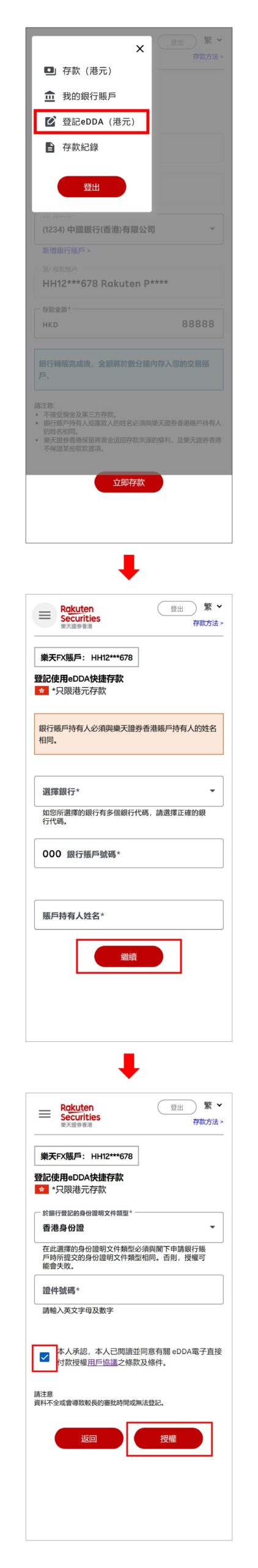The width and height of the screenshot is (258, 1568).
Task: Click the red 授權 button
Action: coord(168,1438)
